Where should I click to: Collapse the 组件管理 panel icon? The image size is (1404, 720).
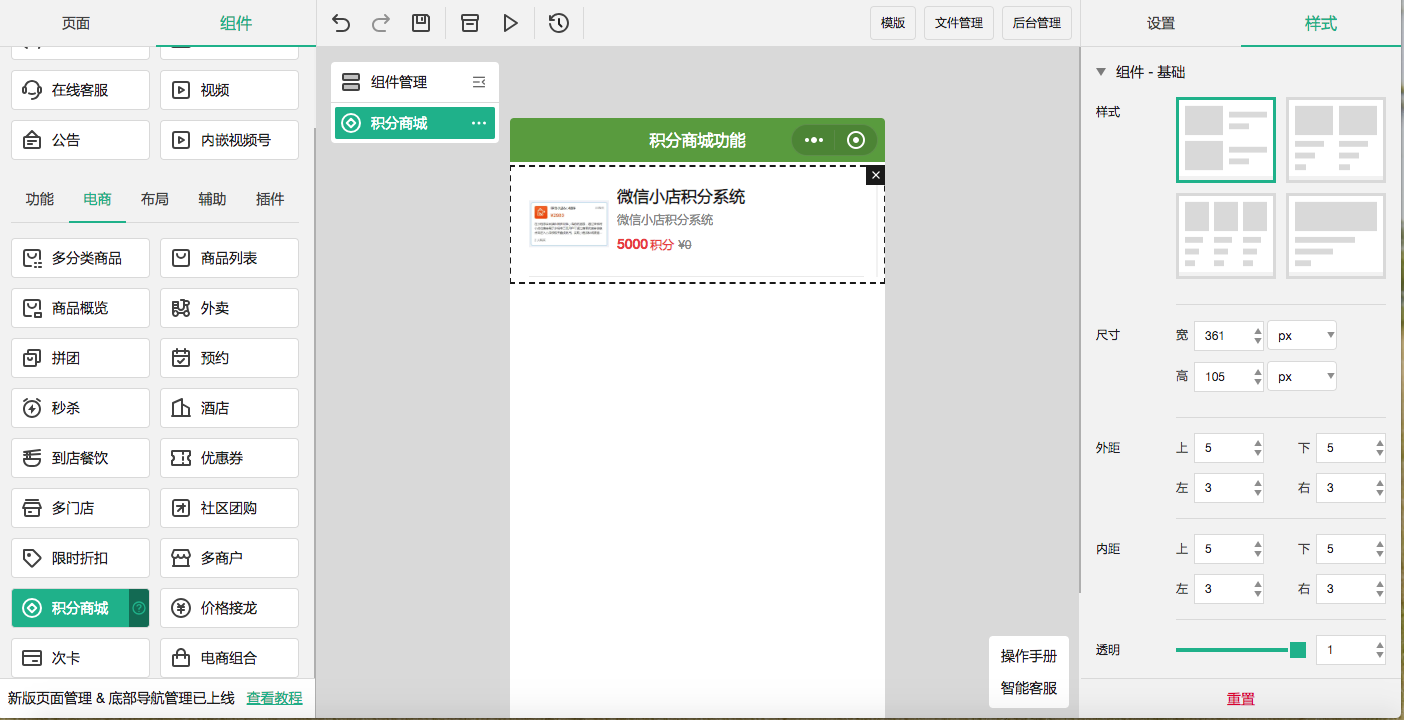(479, 82)
